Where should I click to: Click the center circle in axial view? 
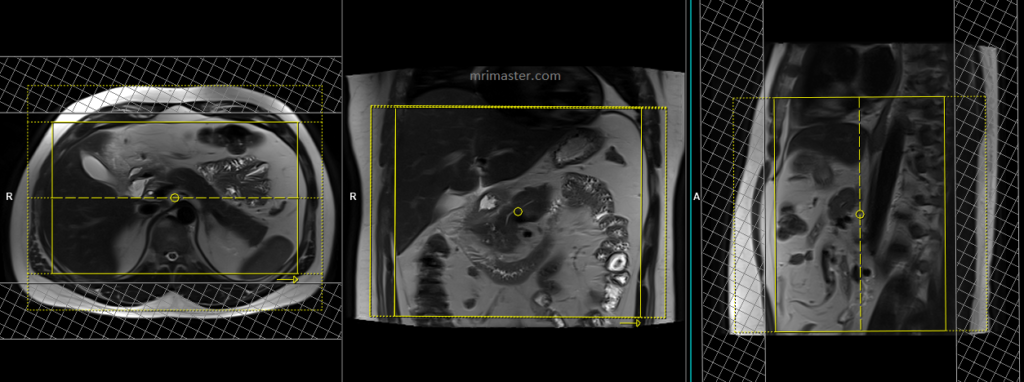click(174, 198)
